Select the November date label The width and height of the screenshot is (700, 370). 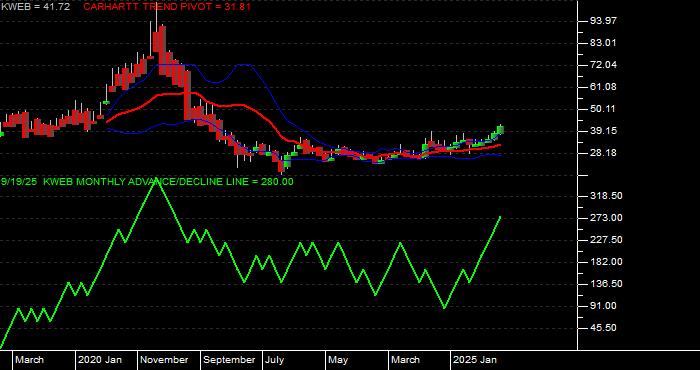(x=165, y=360)
